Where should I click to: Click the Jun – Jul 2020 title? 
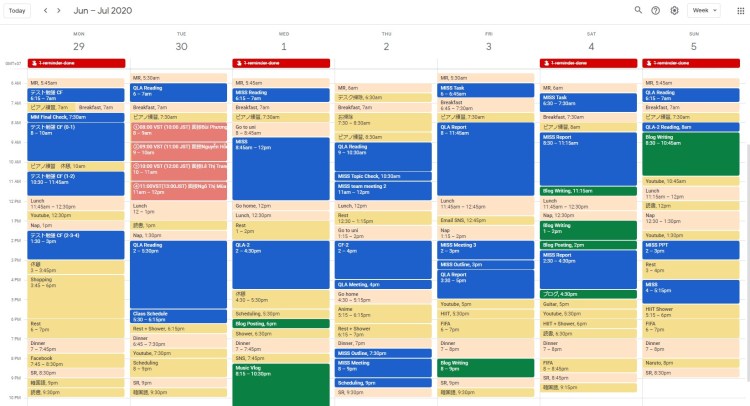[102, 10]
